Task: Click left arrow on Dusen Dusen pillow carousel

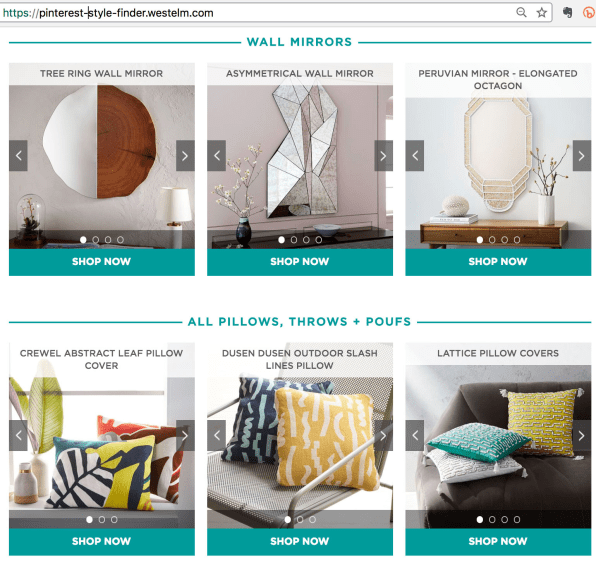Action: (217, 435)
